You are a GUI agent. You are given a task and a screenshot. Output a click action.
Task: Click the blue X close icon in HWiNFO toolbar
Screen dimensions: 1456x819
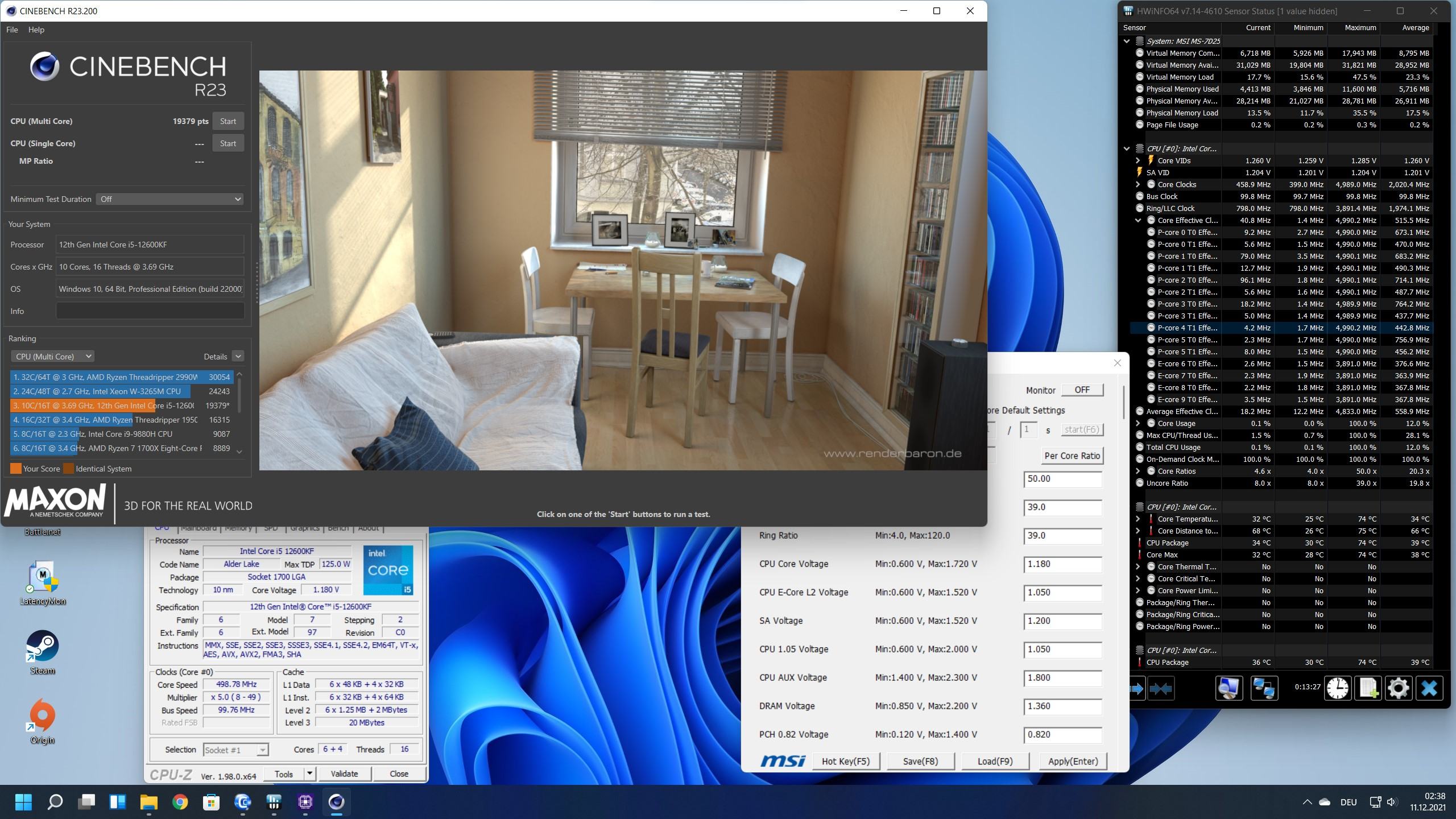pos(1429,688)
